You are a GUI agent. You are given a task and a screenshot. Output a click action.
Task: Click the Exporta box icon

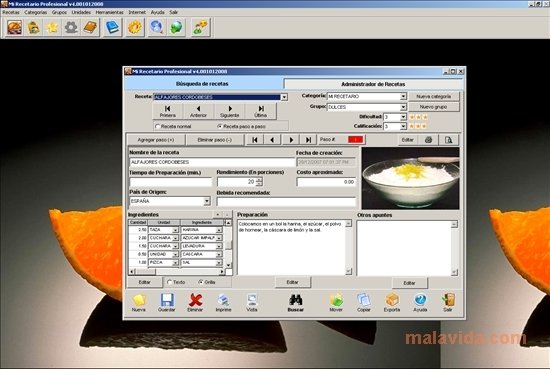coord(392,303)
